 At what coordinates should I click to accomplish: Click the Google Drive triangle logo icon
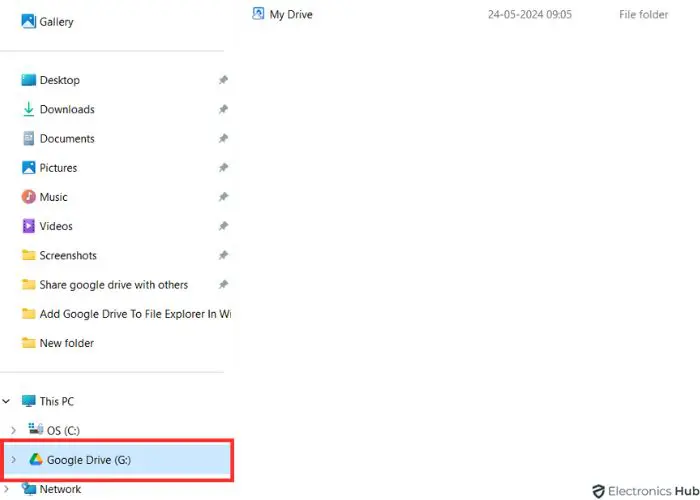click(x=36, y=459)
